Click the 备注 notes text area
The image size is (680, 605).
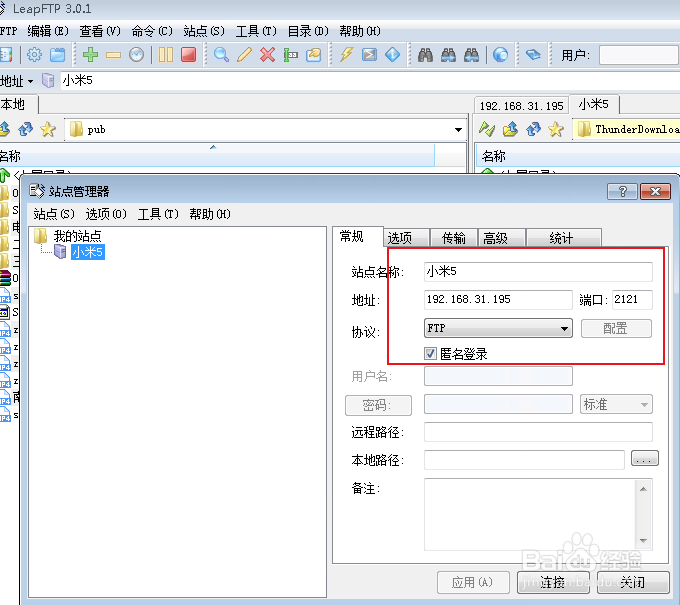[x=530, y=514]
